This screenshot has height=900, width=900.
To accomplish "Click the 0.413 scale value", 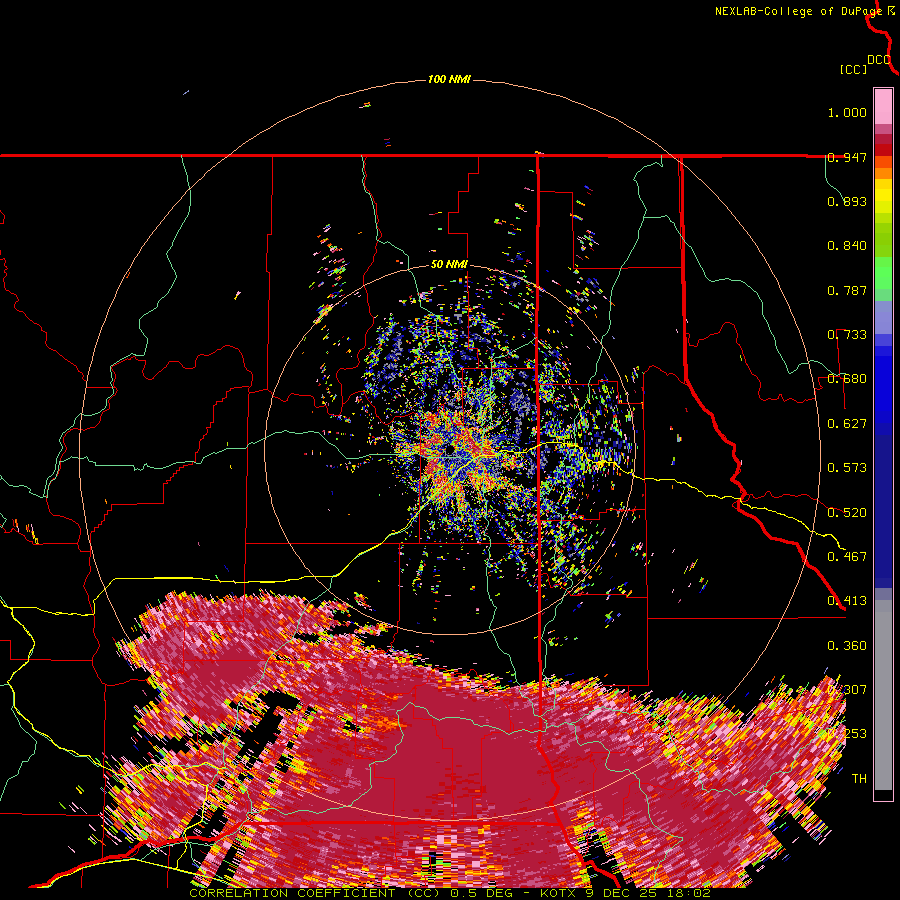I will (847, 601).
